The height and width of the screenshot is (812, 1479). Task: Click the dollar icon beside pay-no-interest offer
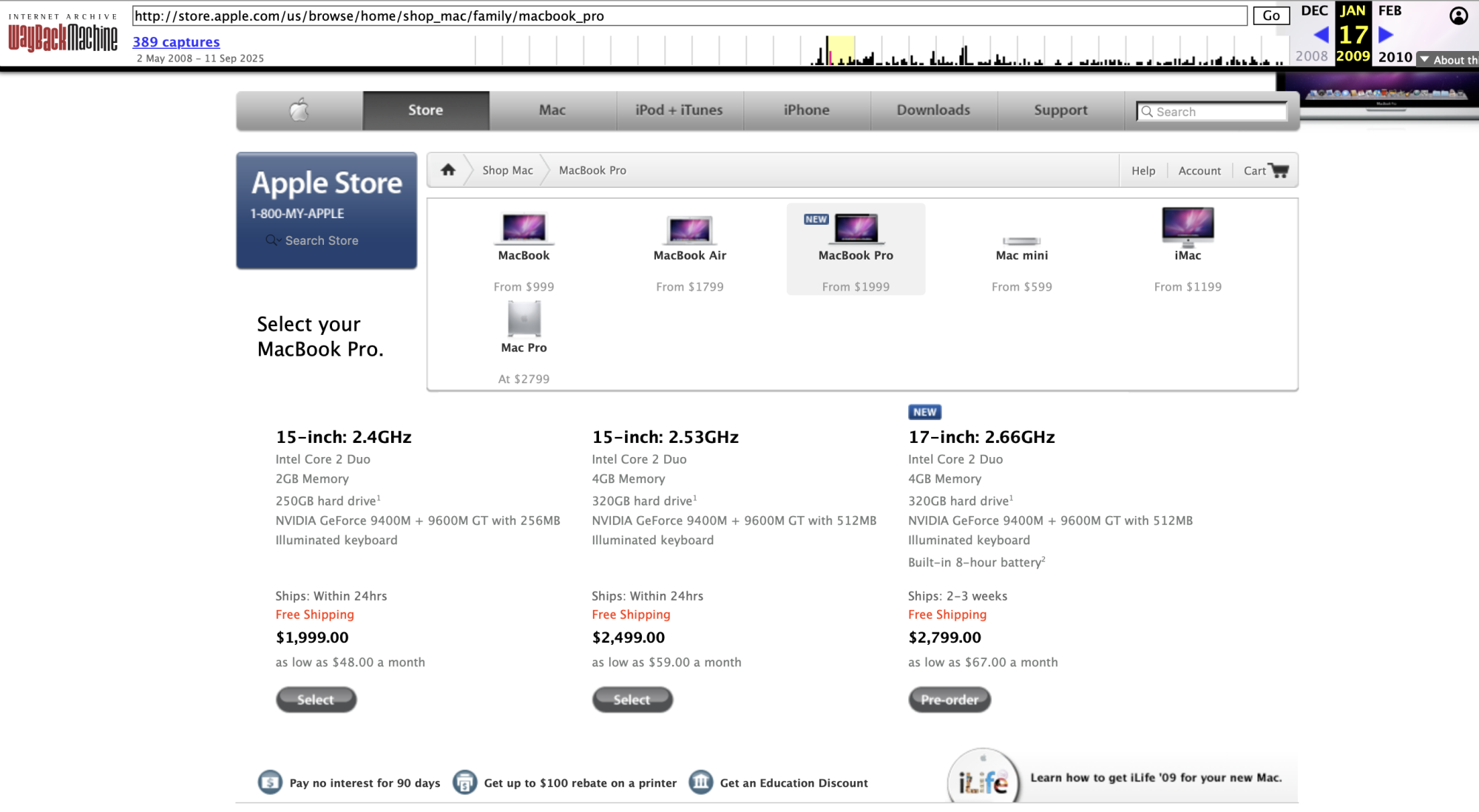tap(270, 782)
